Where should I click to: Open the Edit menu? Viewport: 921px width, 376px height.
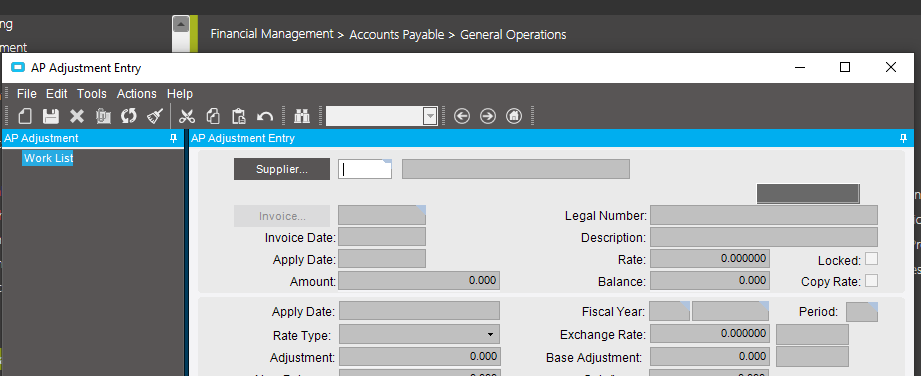[x=57, y=93]
